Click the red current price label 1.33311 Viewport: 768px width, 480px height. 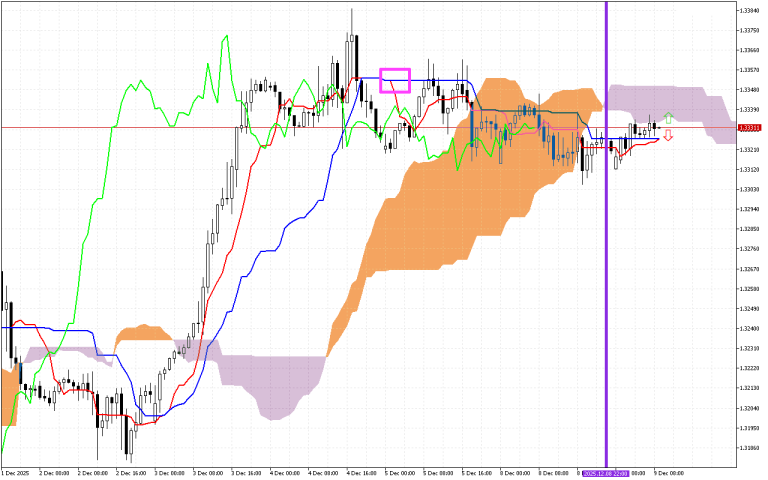click(749, 128)
